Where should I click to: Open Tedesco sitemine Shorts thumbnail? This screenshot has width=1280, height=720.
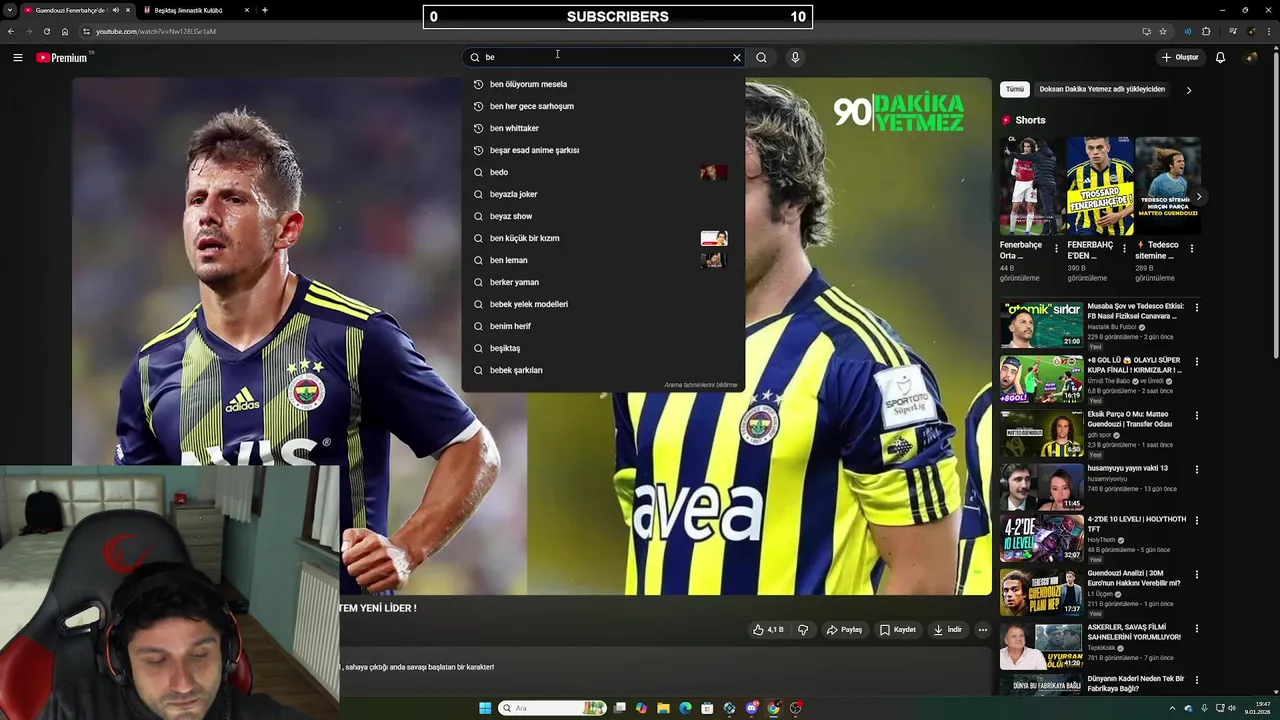[1167, 186]
